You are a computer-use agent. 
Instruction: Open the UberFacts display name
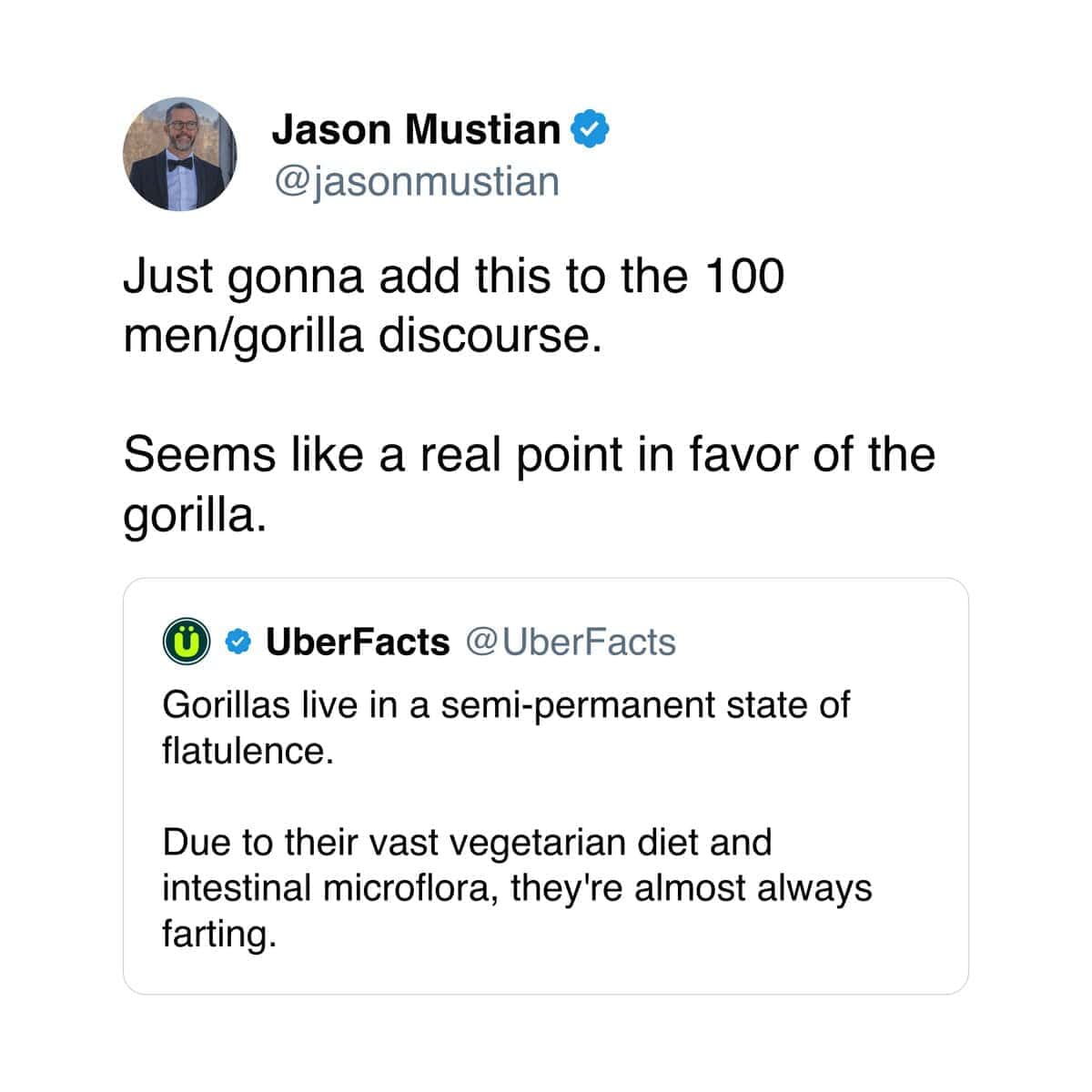[358, 642]
